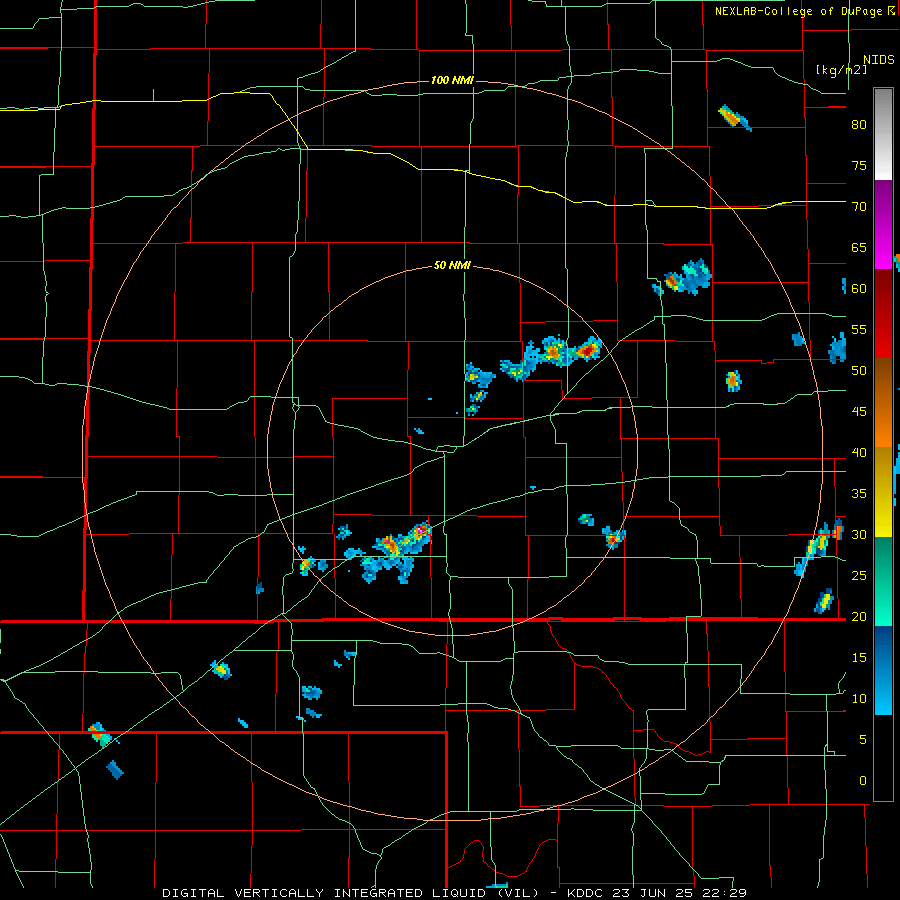Screen dimensions: 900x900
Task: Click the 10 value on the VIL scale
Action: tap(859, 699)
